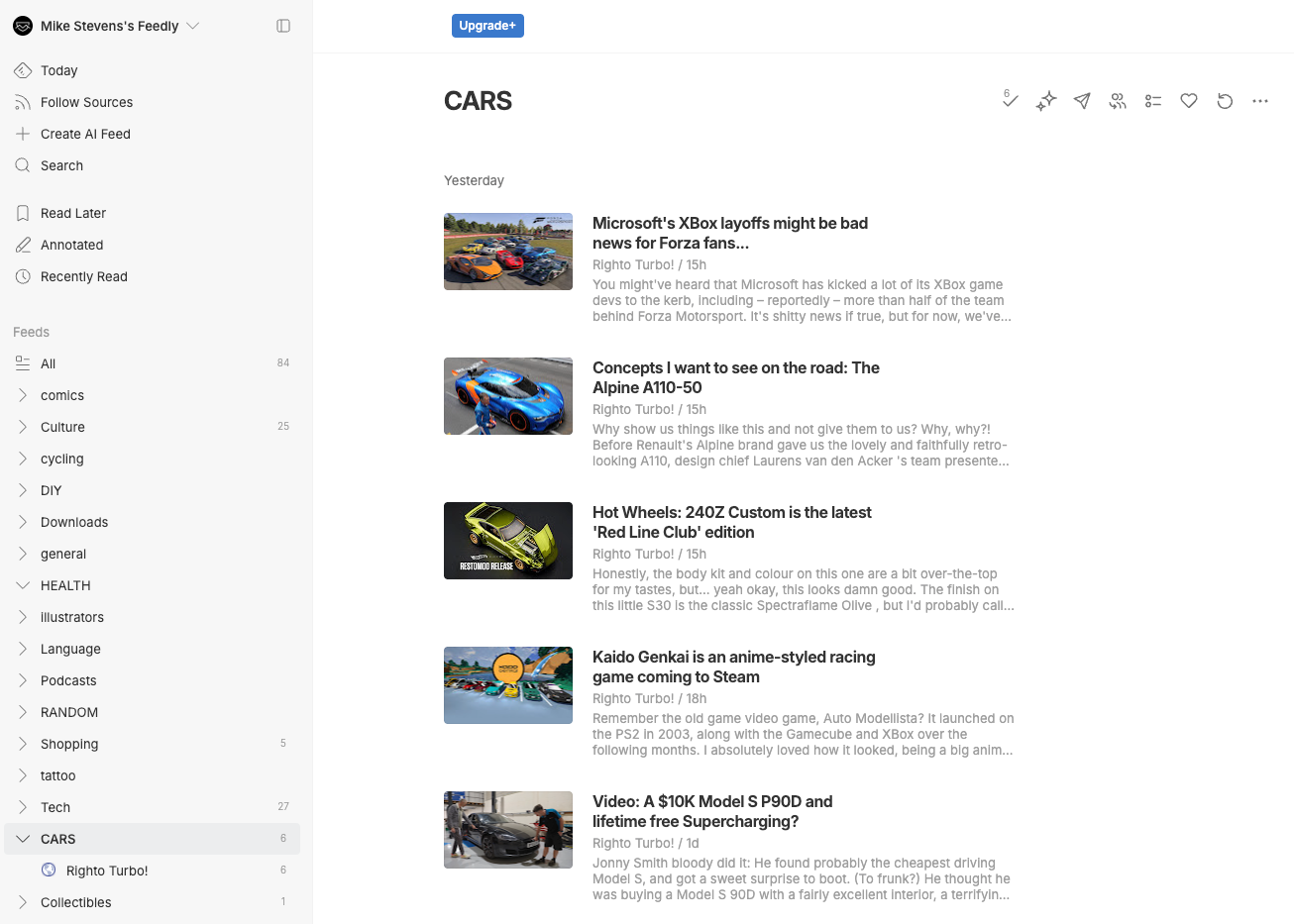Open article Microsoft's XBox layoffs might be bad news

730,233
